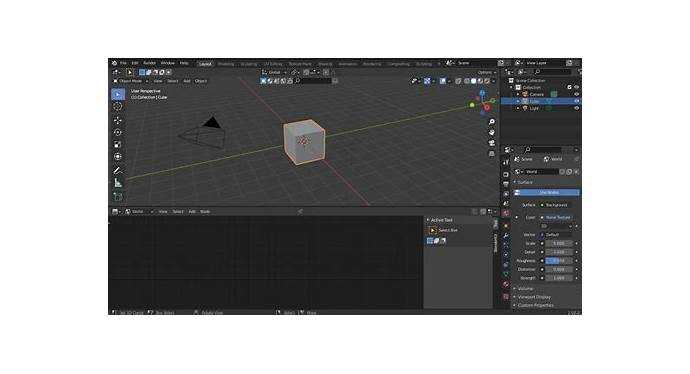690x374 pixels.
Task: Select the Add Cube tool in the viewport toolbar
Action: point(117,196)
